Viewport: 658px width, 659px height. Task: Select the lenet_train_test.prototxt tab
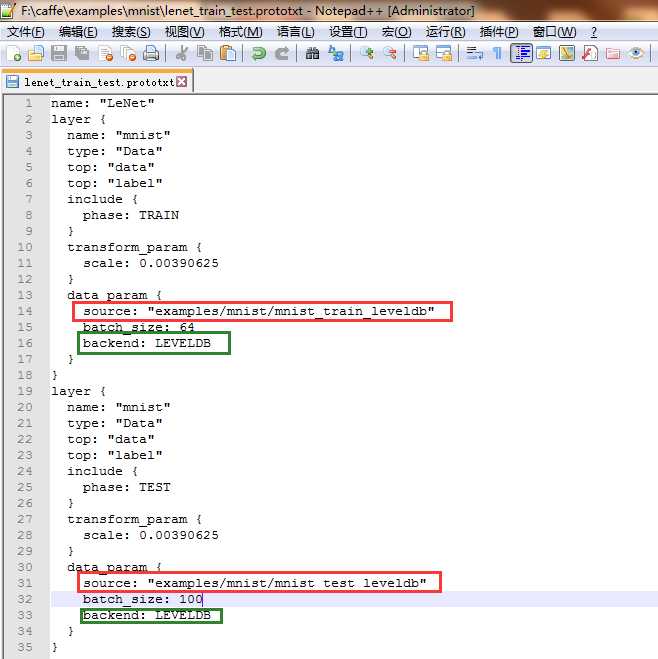coord(98,82)
